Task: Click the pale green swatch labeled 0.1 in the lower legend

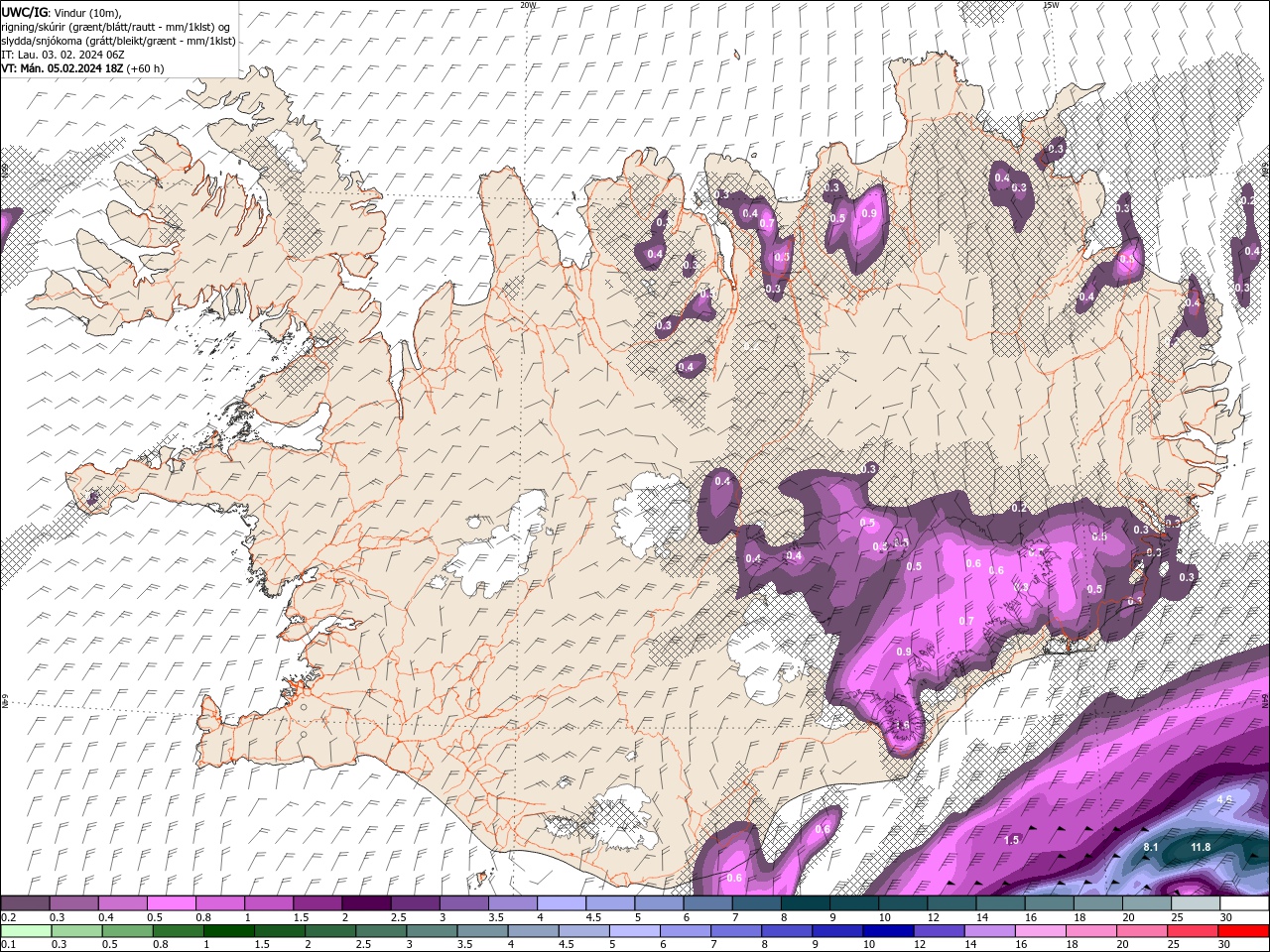Action: (x=26, y=931)
